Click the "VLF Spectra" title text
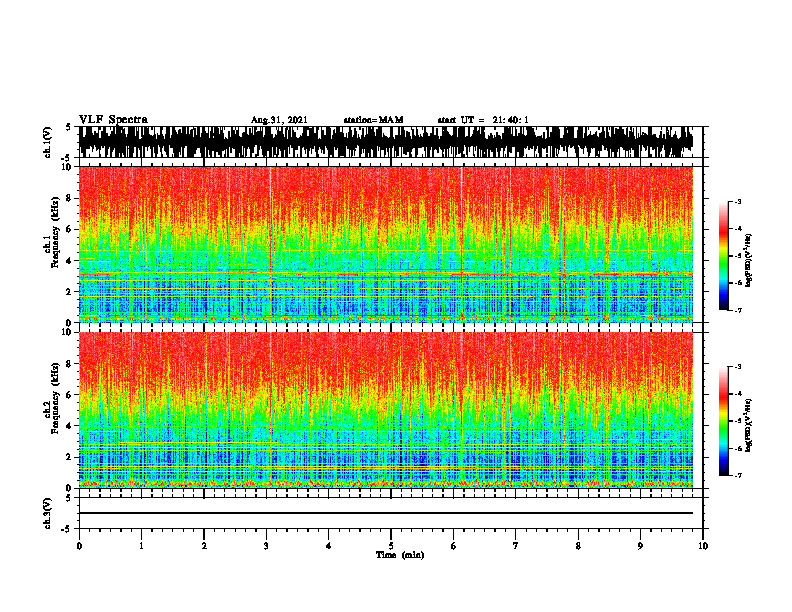The width and height of the screenshot is (792, 612). pyautogui.click(x=113, y=119)
